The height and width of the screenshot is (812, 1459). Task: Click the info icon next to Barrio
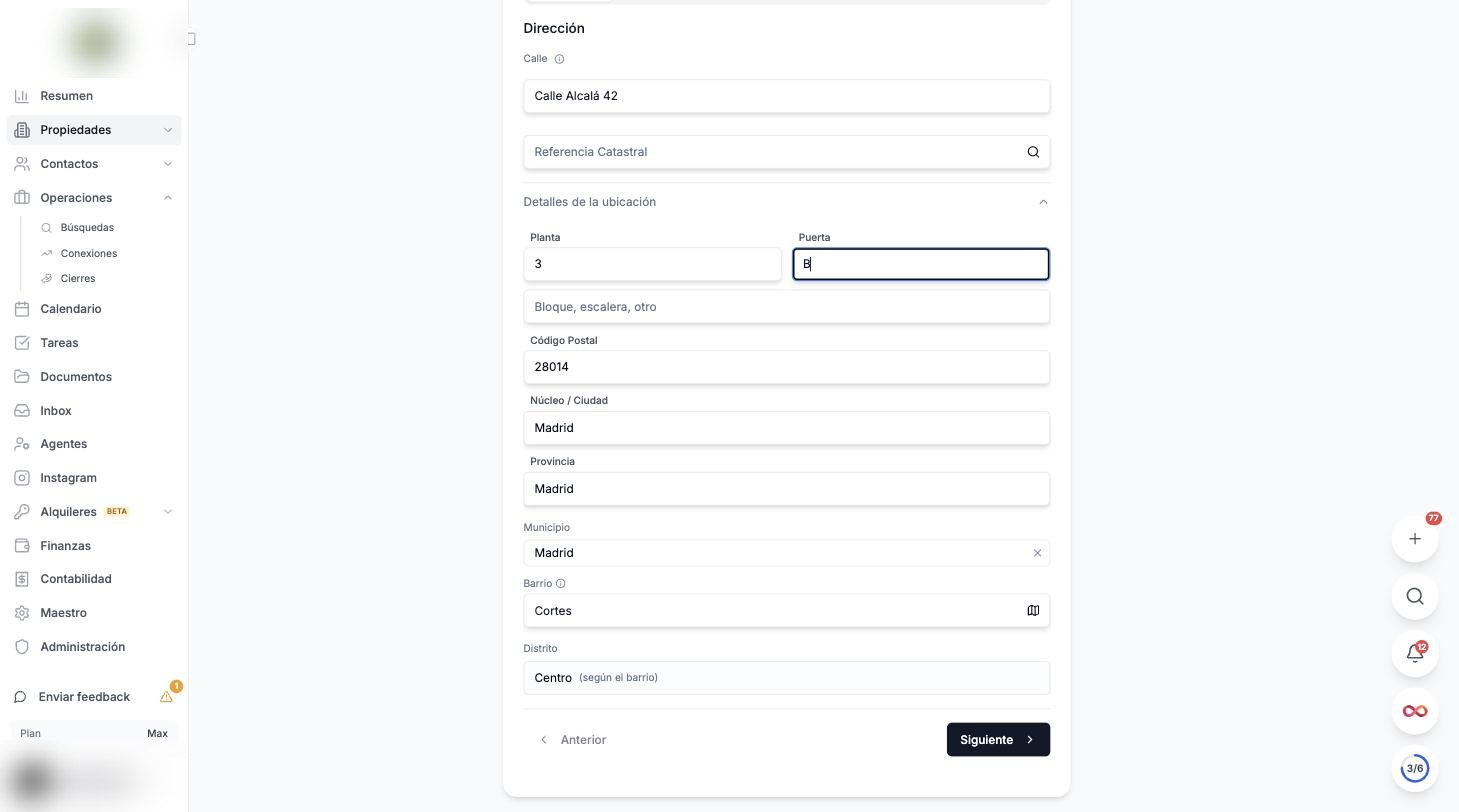(x=561, y=584)
